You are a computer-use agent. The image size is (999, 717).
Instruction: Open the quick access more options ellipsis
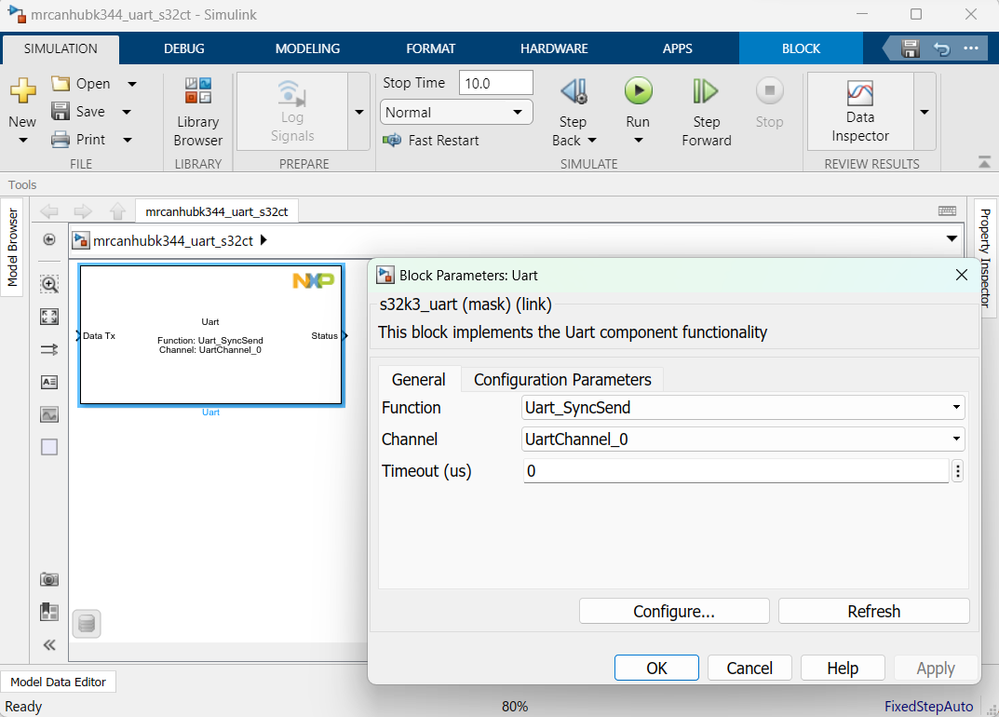click(971, 48)
